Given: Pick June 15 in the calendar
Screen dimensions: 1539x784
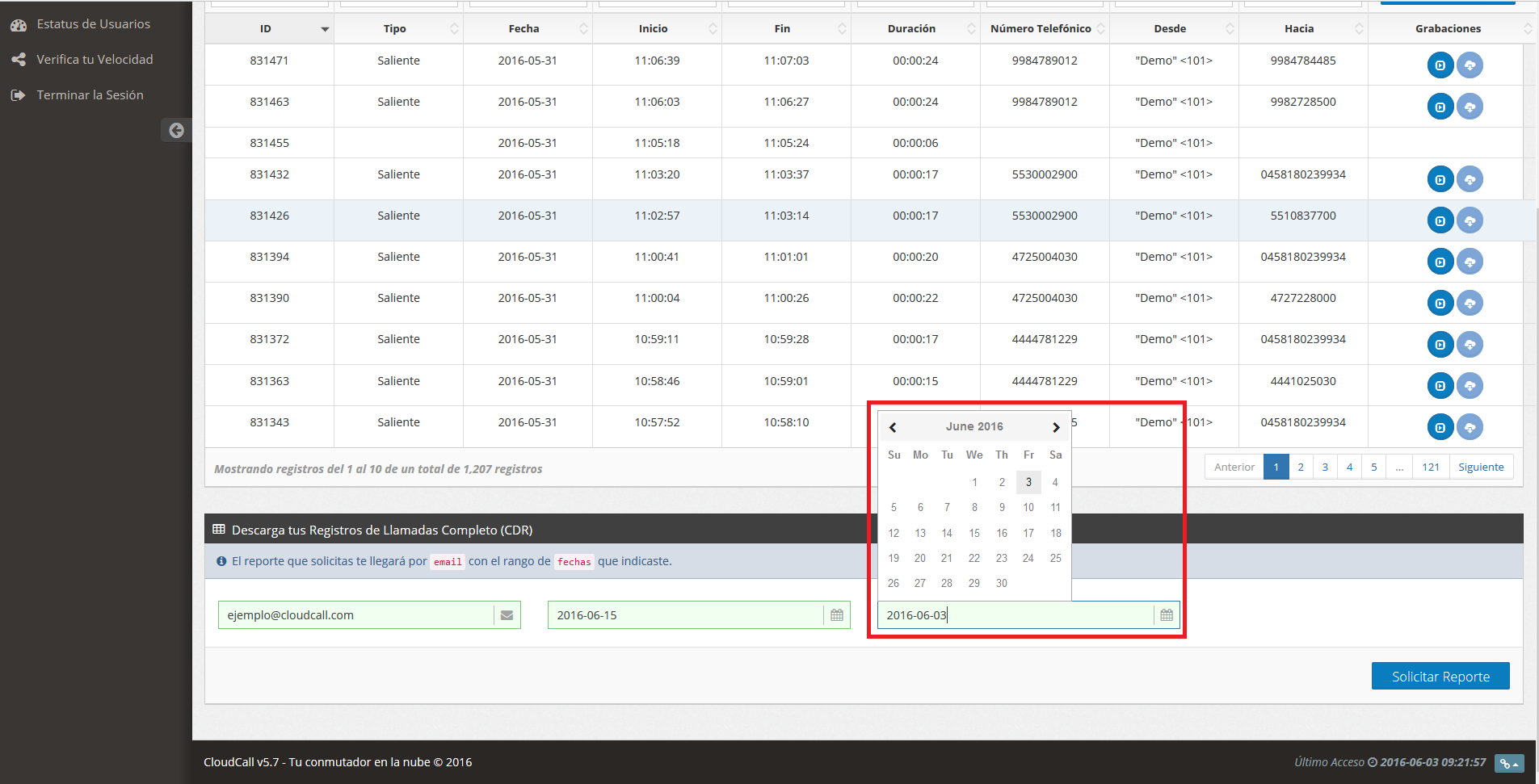Looking at the screenshot, I should click(x=974, y=533).
